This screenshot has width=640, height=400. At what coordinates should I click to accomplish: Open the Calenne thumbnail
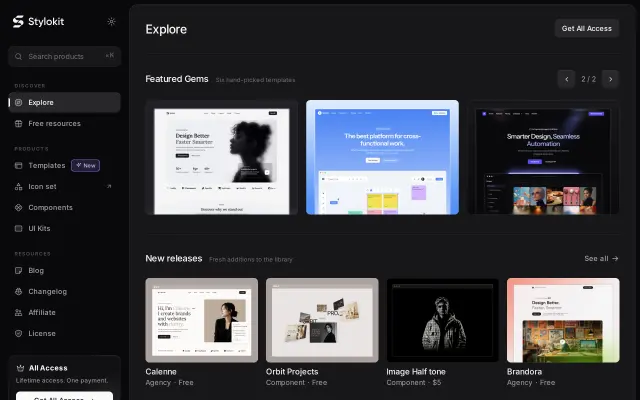click(202, 320)
